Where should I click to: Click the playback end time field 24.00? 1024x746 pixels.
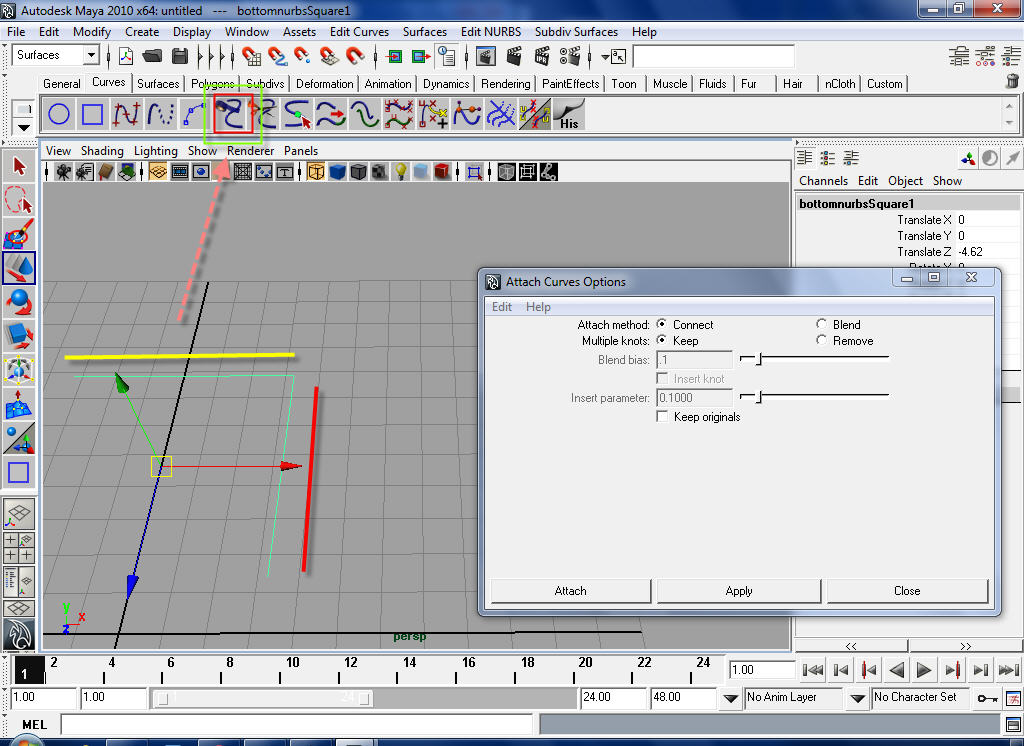click(x=612, y=697)
